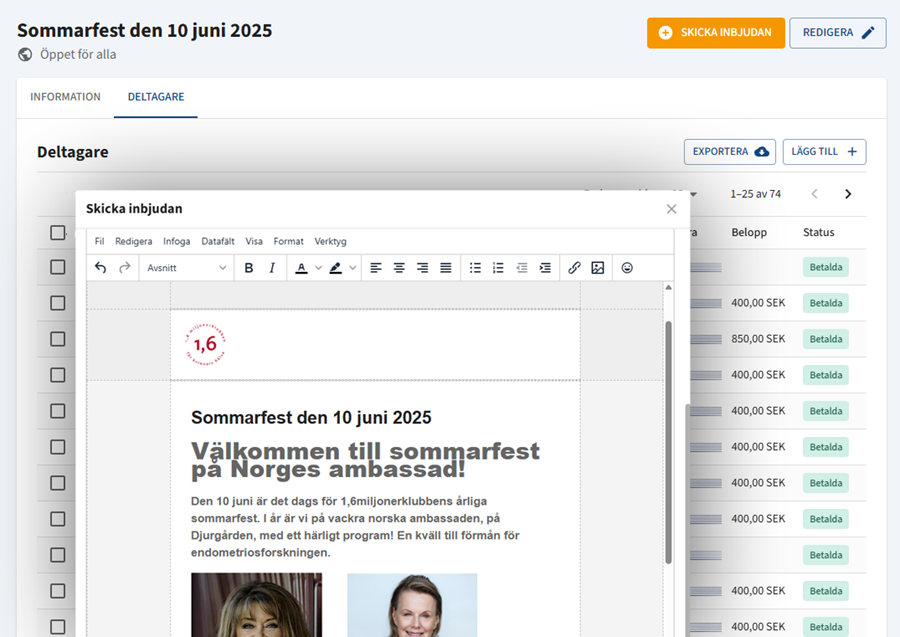Justify the text
Image resolution: width=900 pixels, height=637 pixels.
coord(445,268)
